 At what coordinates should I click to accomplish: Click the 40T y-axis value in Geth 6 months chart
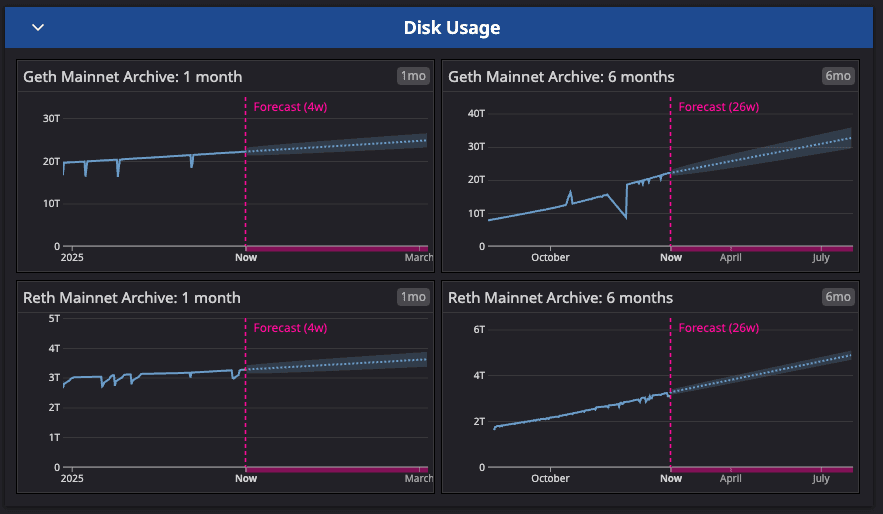pyautogui.click(x=476, y=114)
